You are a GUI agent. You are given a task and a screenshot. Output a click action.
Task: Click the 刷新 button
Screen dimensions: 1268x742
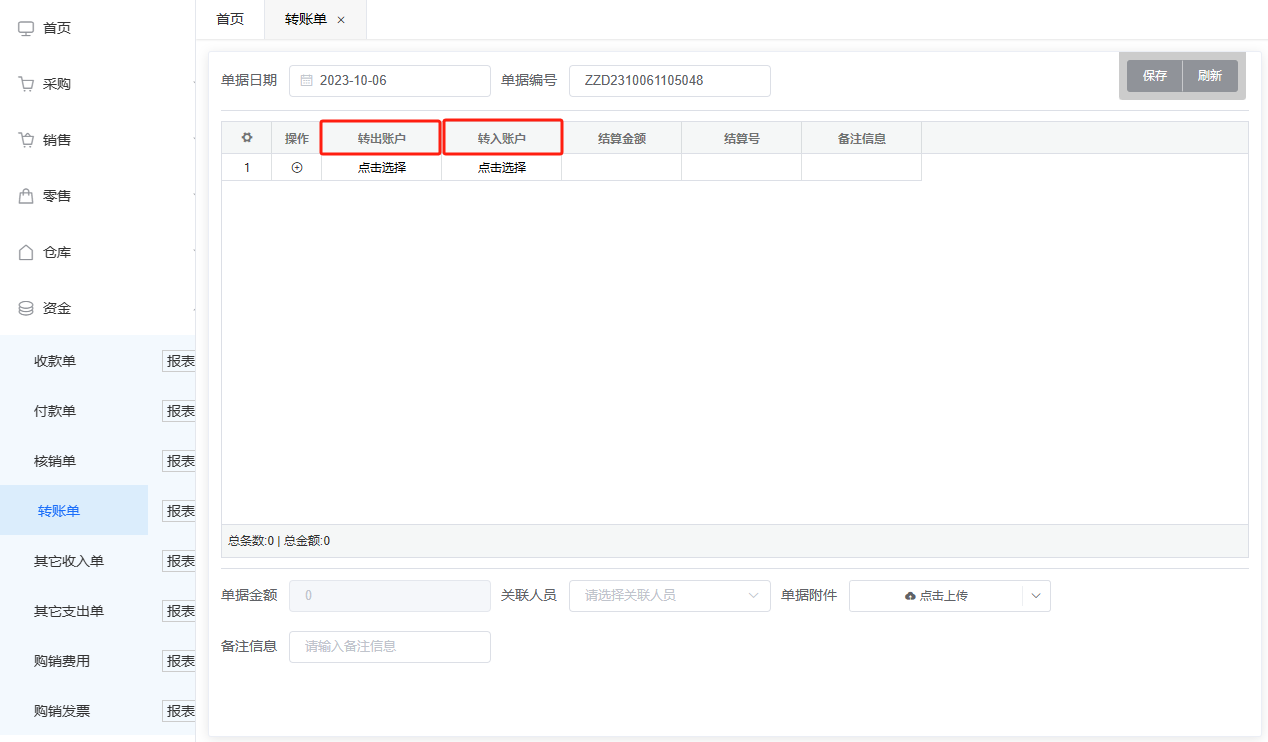[x=1209, y=76]
